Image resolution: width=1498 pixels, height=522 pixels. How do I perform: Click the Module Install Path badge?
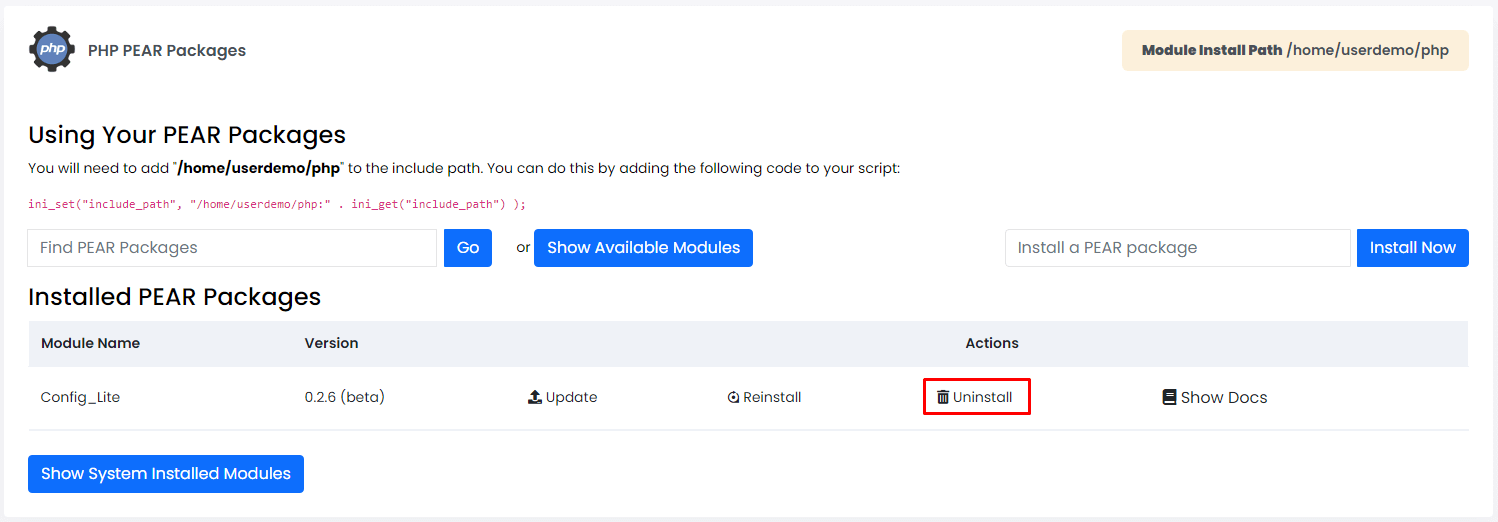click(1295, 50)
